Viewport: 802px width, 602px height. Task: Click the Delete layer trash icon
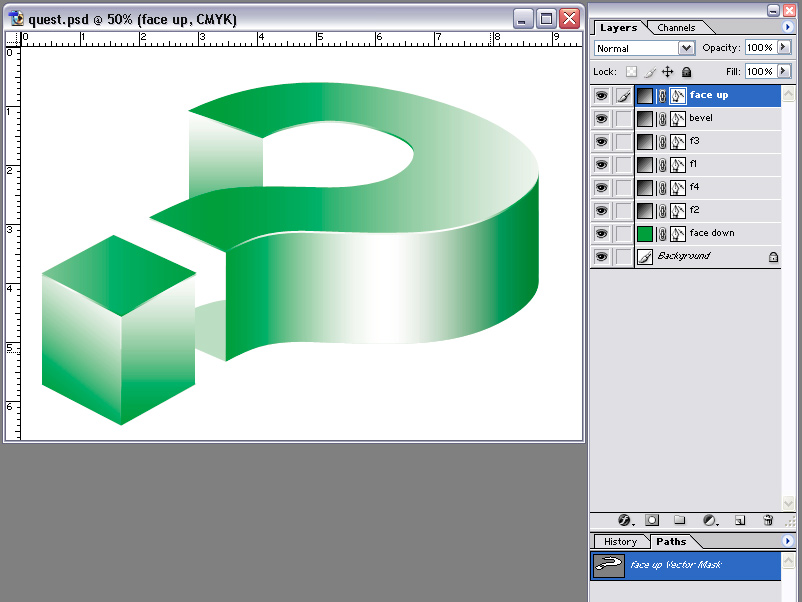[768, 520]
